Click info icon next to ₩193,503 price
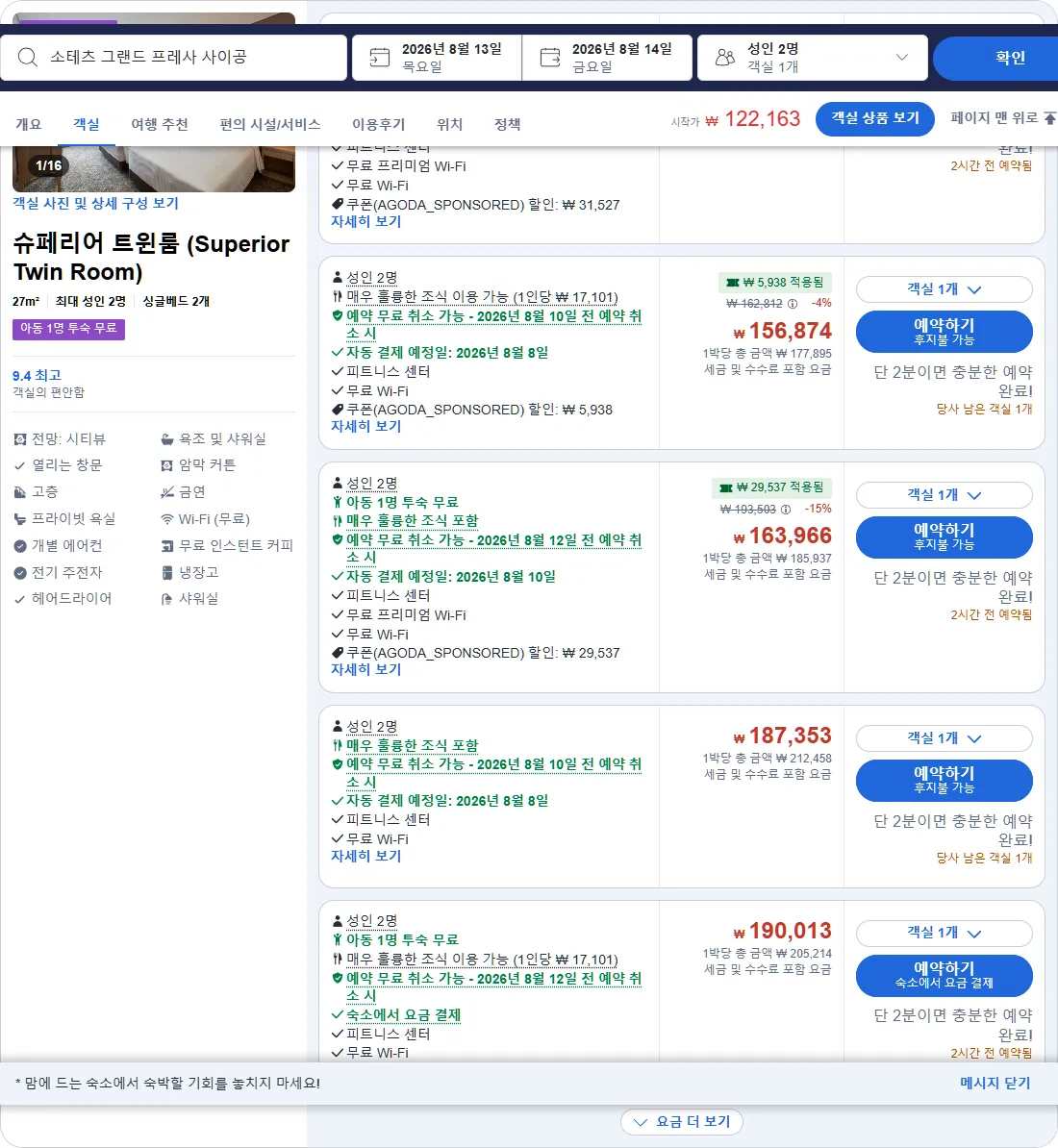1058x1148 pixels. point(786,509)
